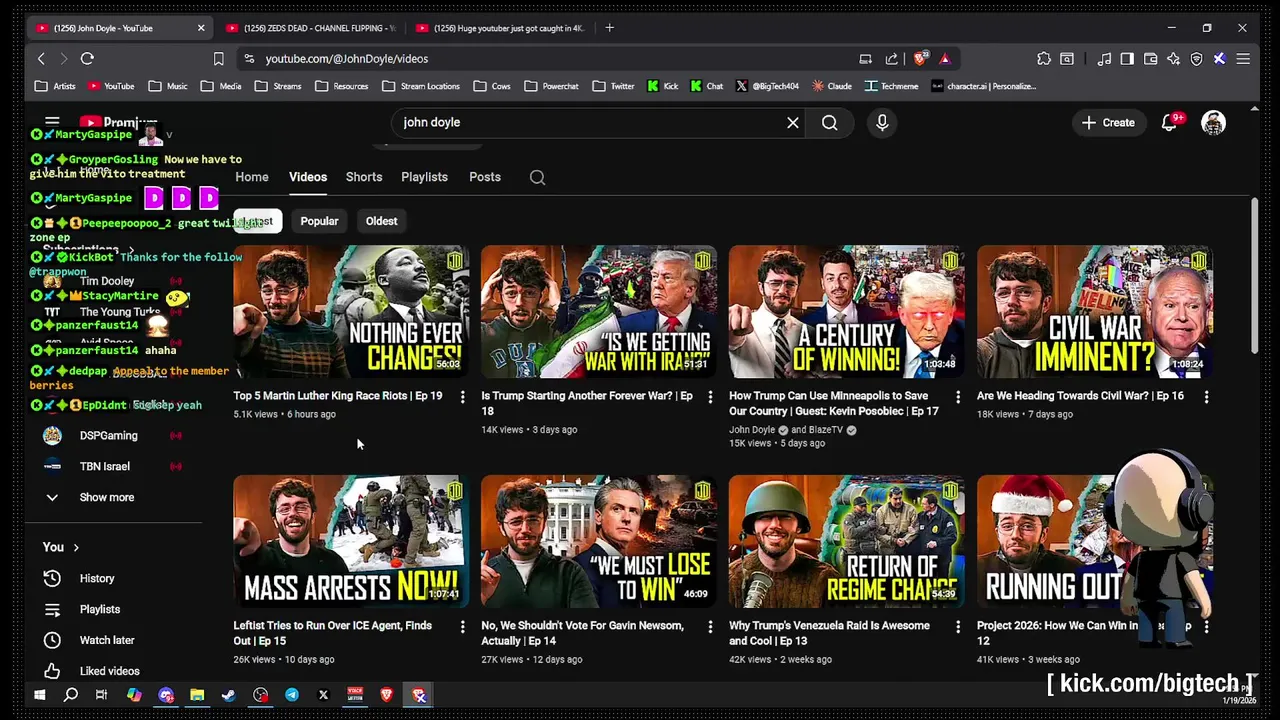Viewport: 1280px width, 720px height.
Task: Click the Windows taskbar search icon
Action: 71,695
